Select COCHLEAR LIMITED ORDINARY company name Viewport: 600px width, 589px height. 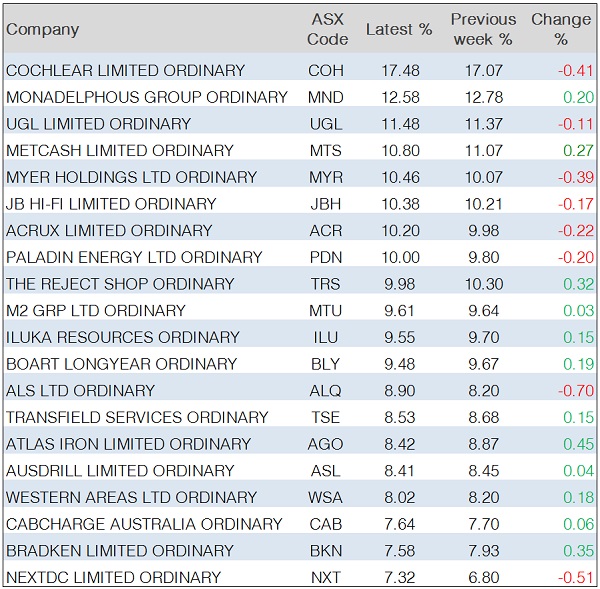click(x=125, y=71)
